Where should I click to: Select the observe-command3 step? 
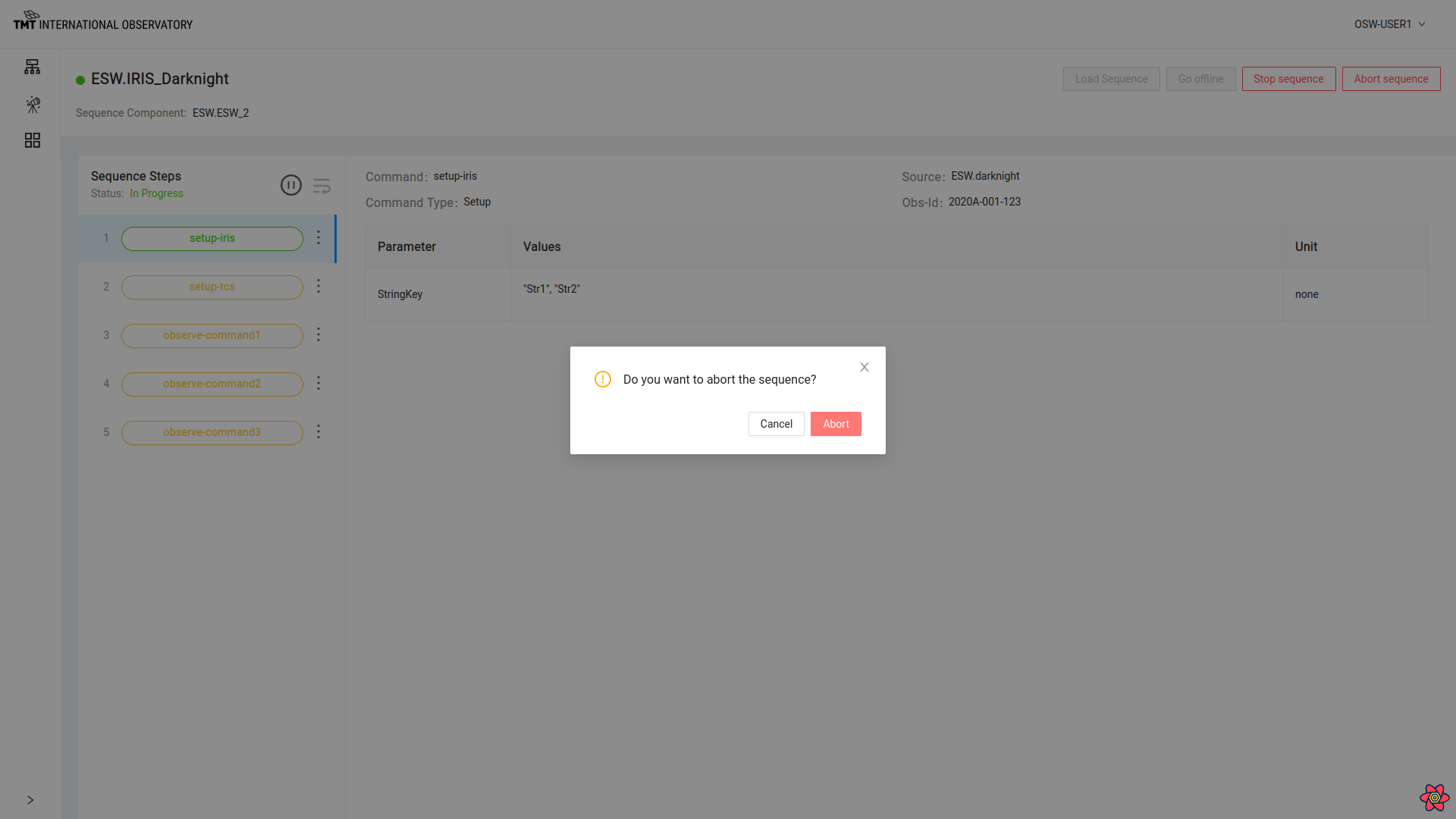(212, 433)
